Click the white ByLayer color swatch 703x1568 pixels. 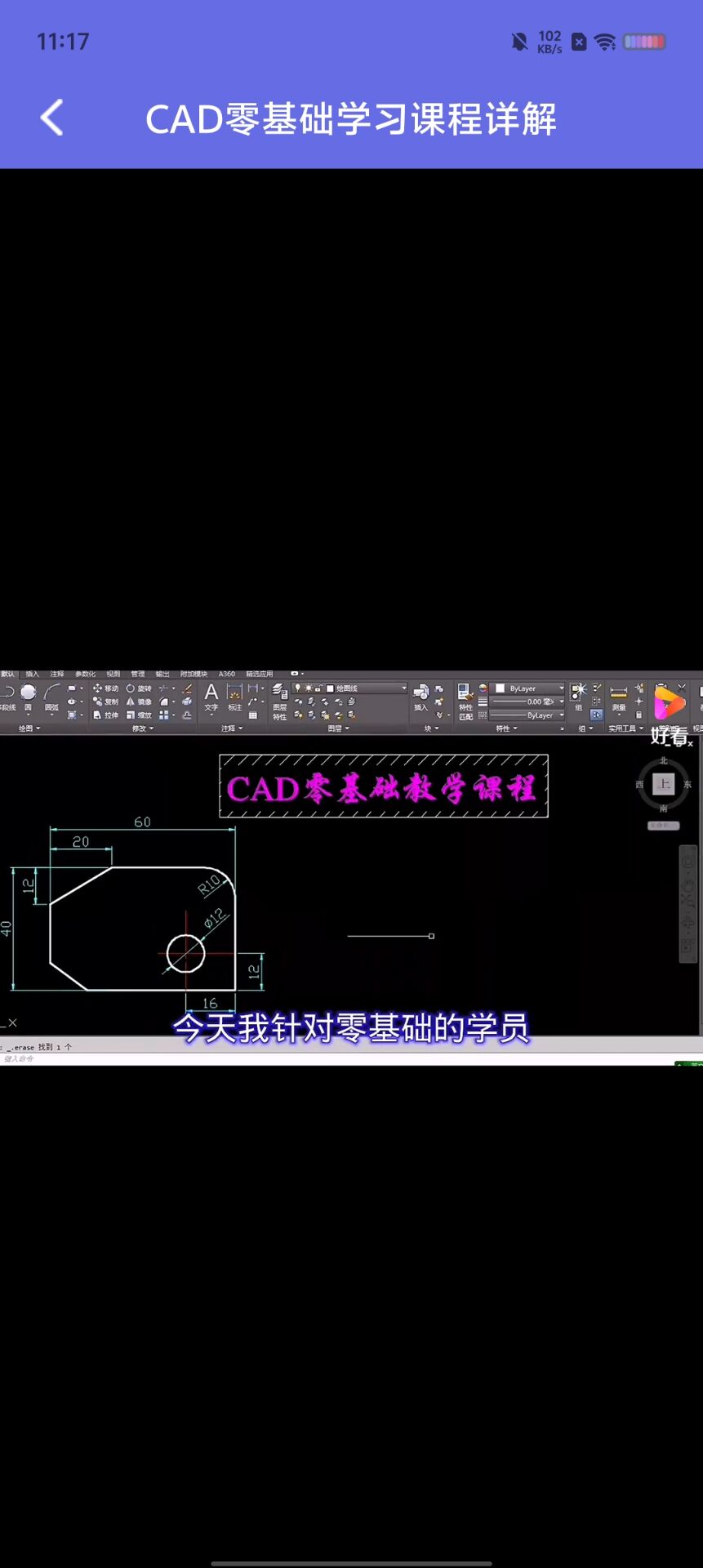[x=501, y=688]
